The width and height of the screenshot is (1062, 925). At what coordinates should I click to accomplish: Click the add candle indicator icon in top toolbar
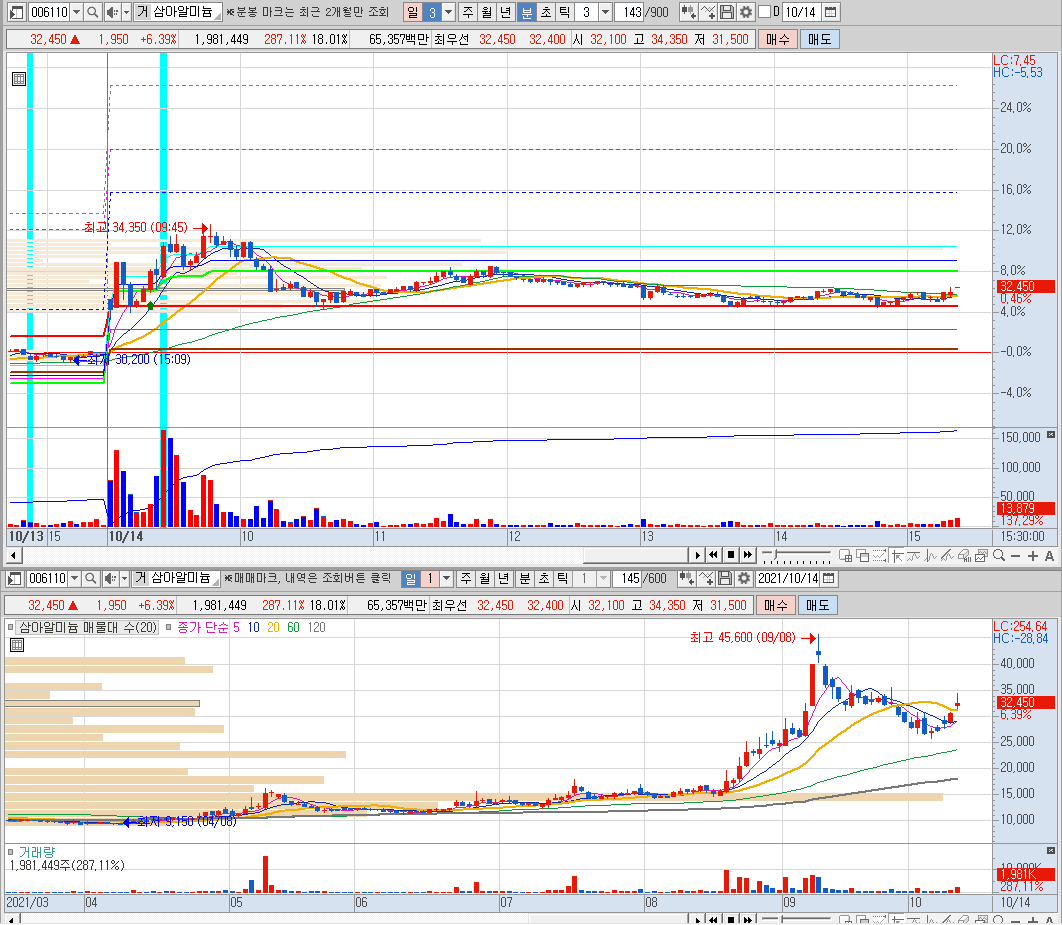[x=689, y=12]
